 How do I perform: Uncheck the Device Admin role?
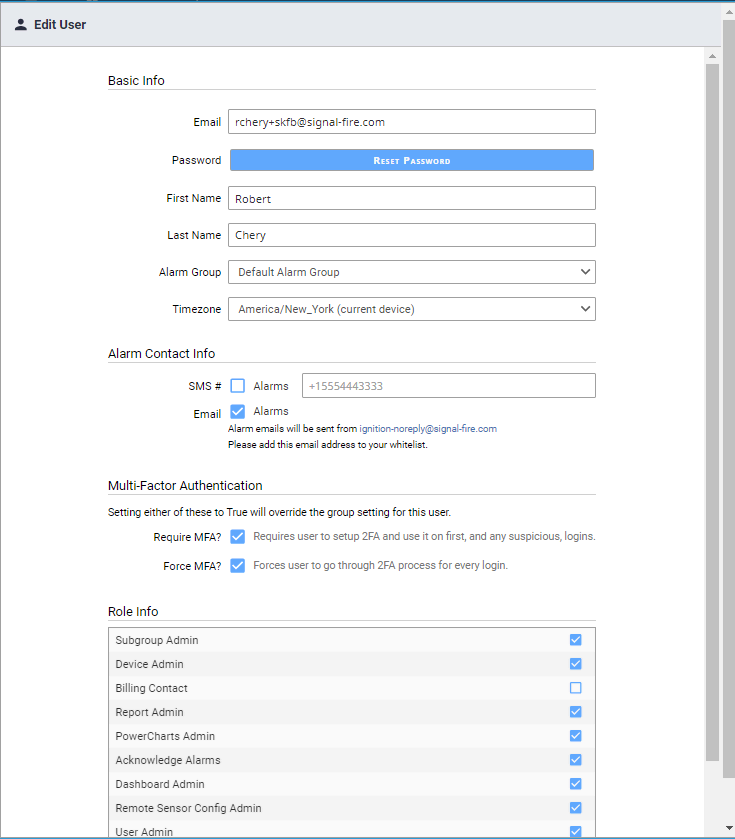coord(576,664)
